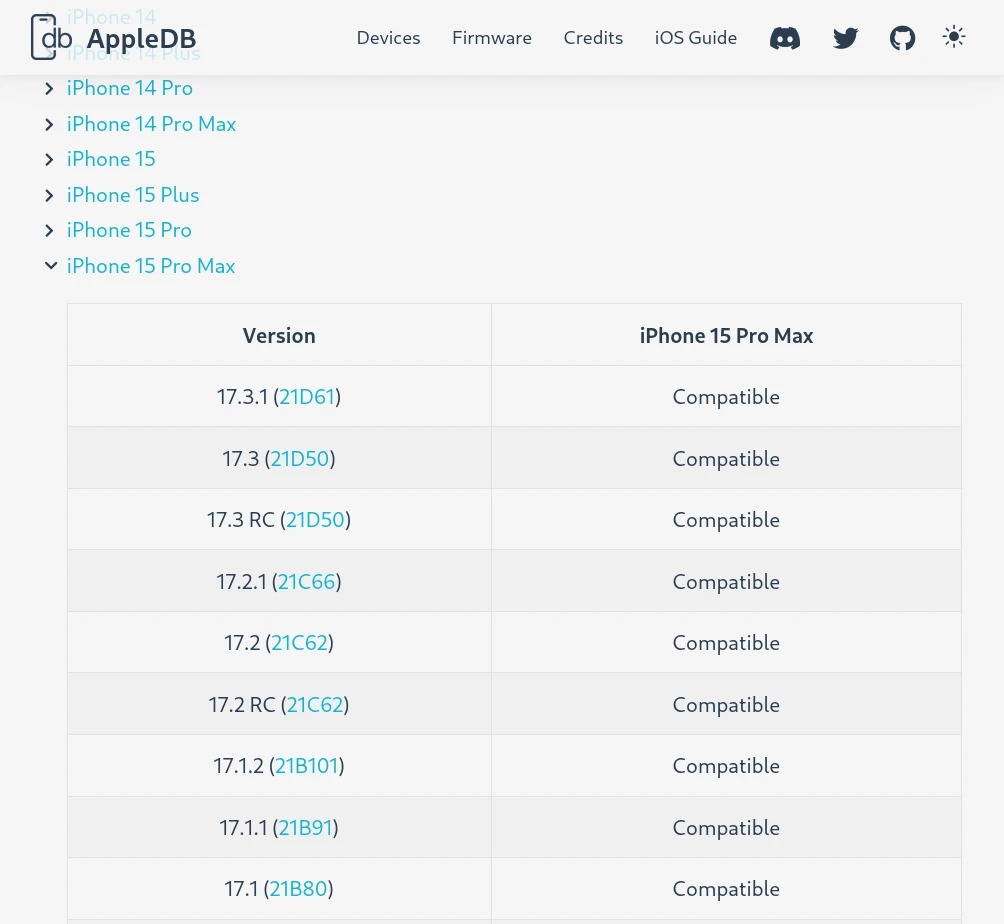Open the iPhone 14 Pro Max link

point(152,124)
